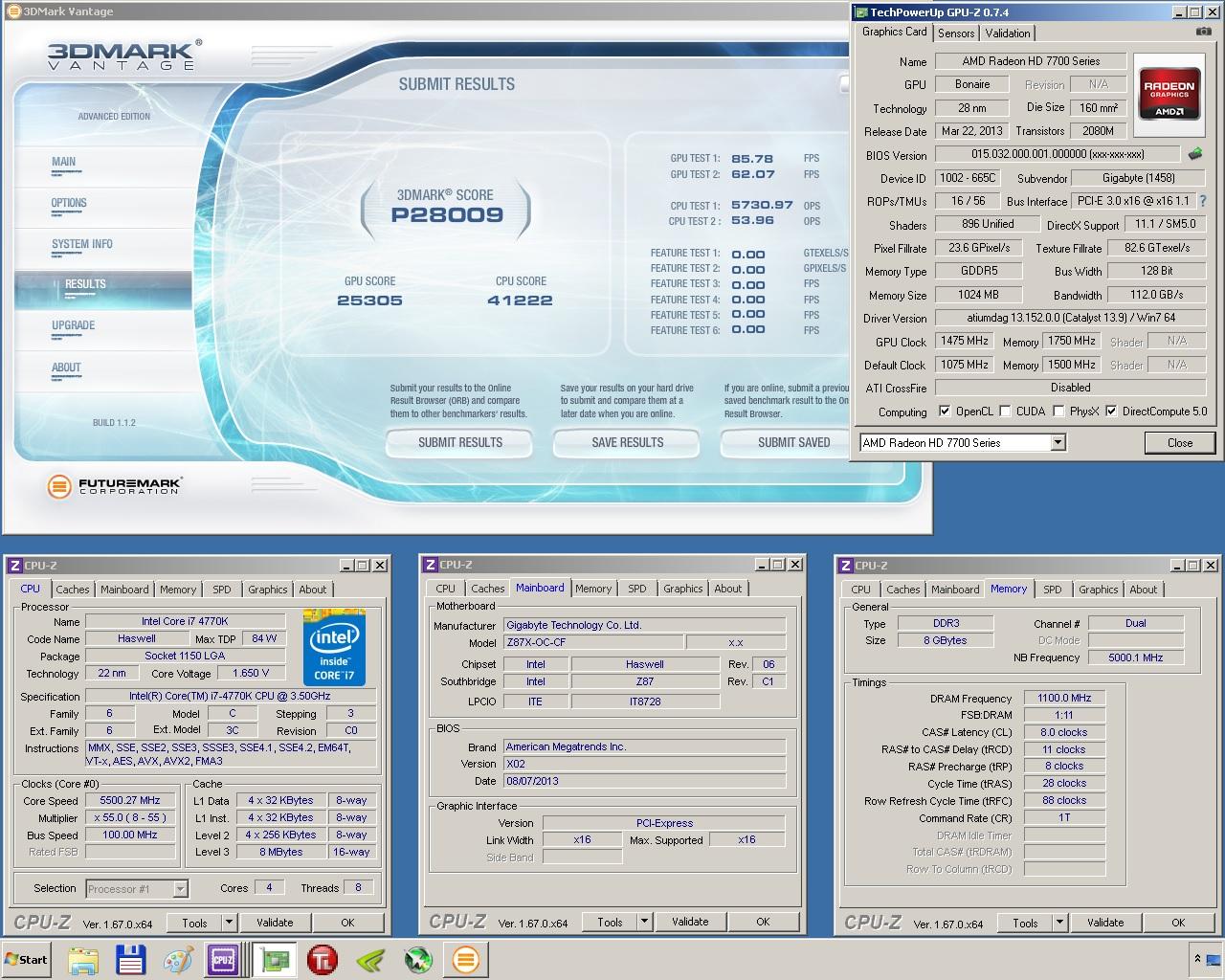Viewport: 1225px width, 980px height.
Task: Click the P28009 3DMark score
Action: coord(447,214)
